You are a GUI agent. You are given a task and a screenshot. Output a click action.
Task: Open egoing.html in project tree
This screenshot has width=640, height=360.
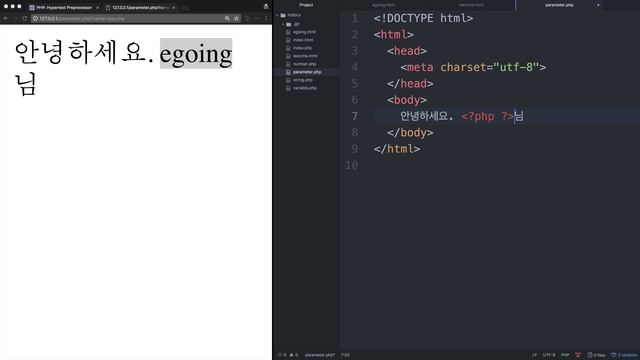pos(304,32)
